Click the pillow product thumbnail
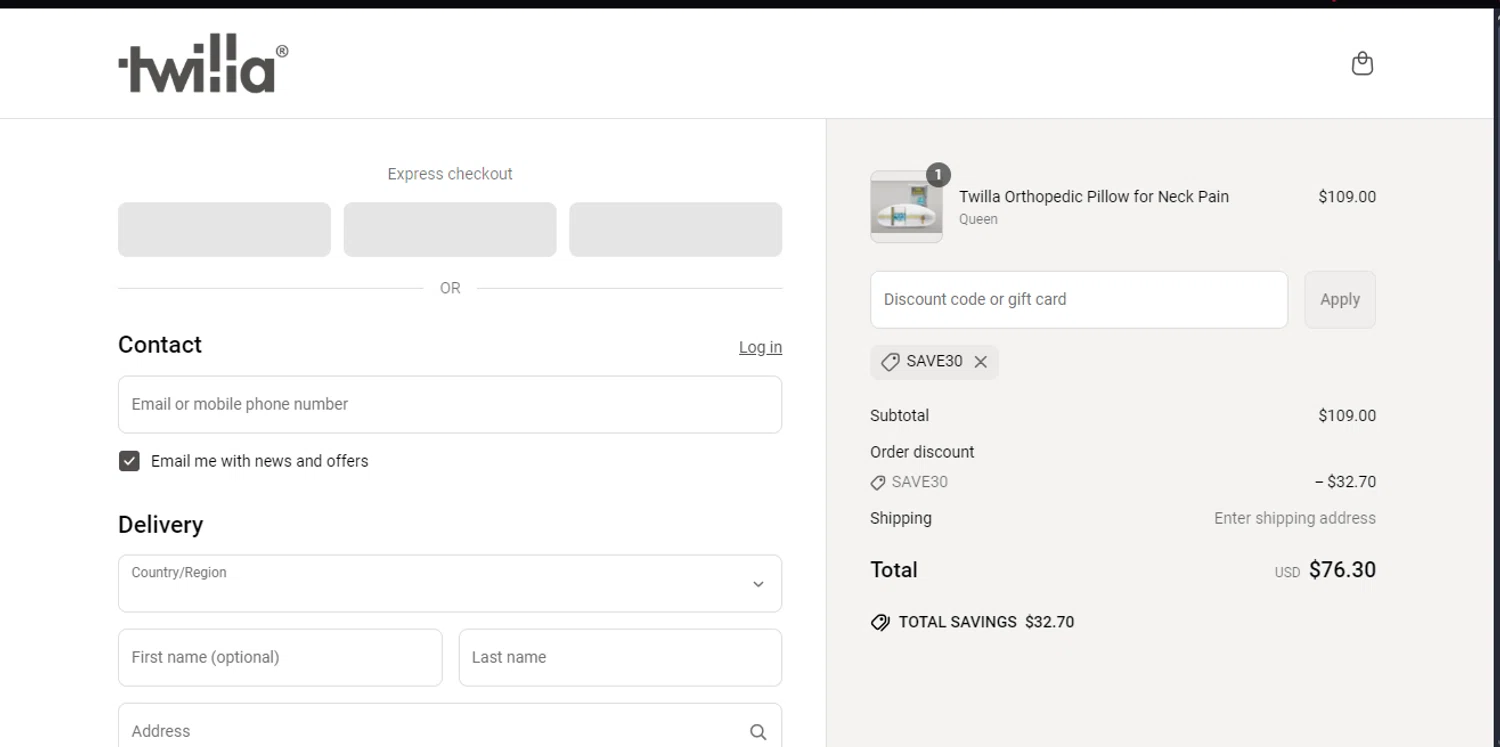The image size is (1500, 747). pyautogui.click(x=906, y=207)
